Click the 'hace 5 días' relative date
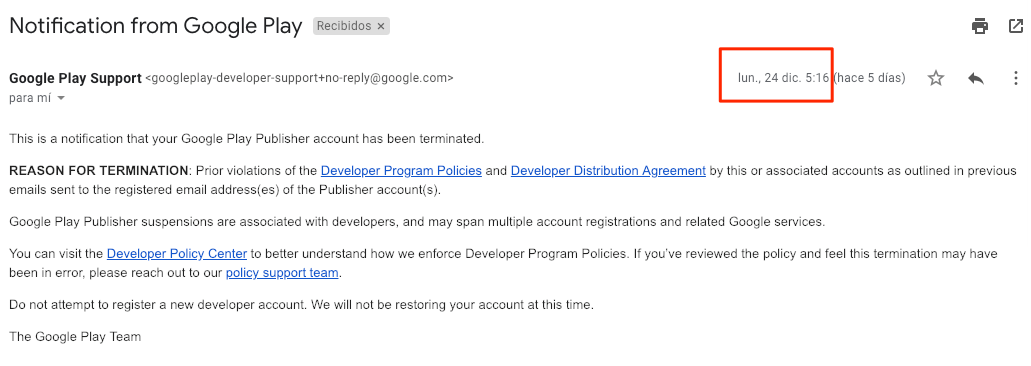1031x366 pixels. point(869,78)
